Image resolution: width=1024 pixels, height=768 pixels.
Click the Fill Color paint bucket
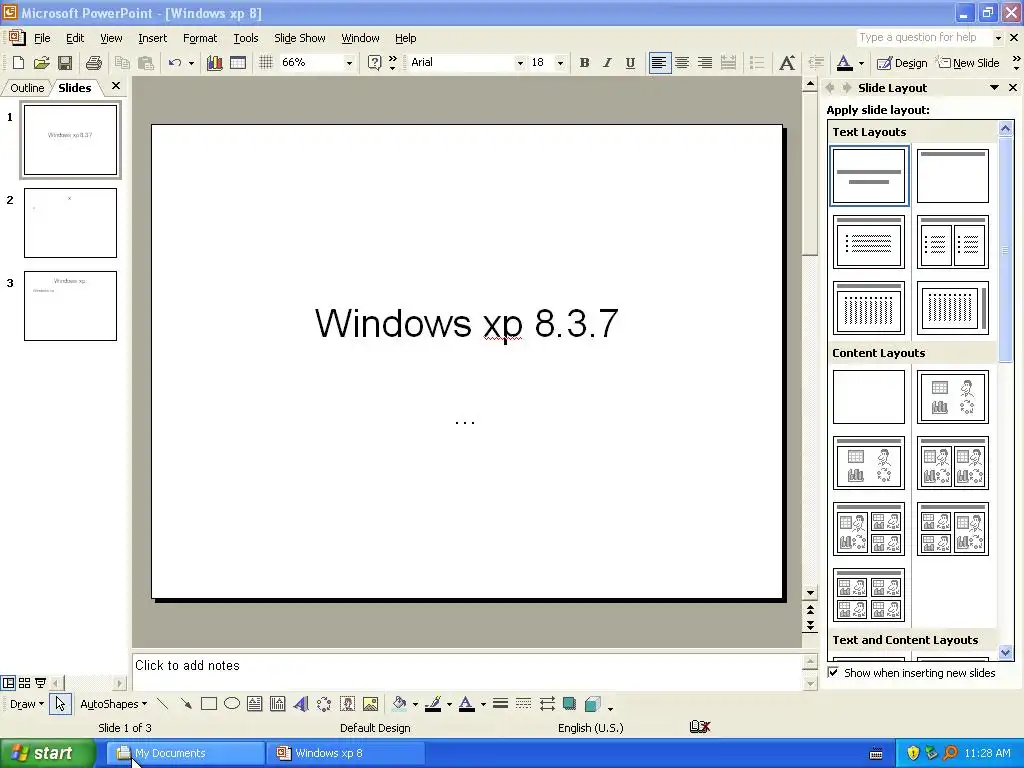click(399, 703)
